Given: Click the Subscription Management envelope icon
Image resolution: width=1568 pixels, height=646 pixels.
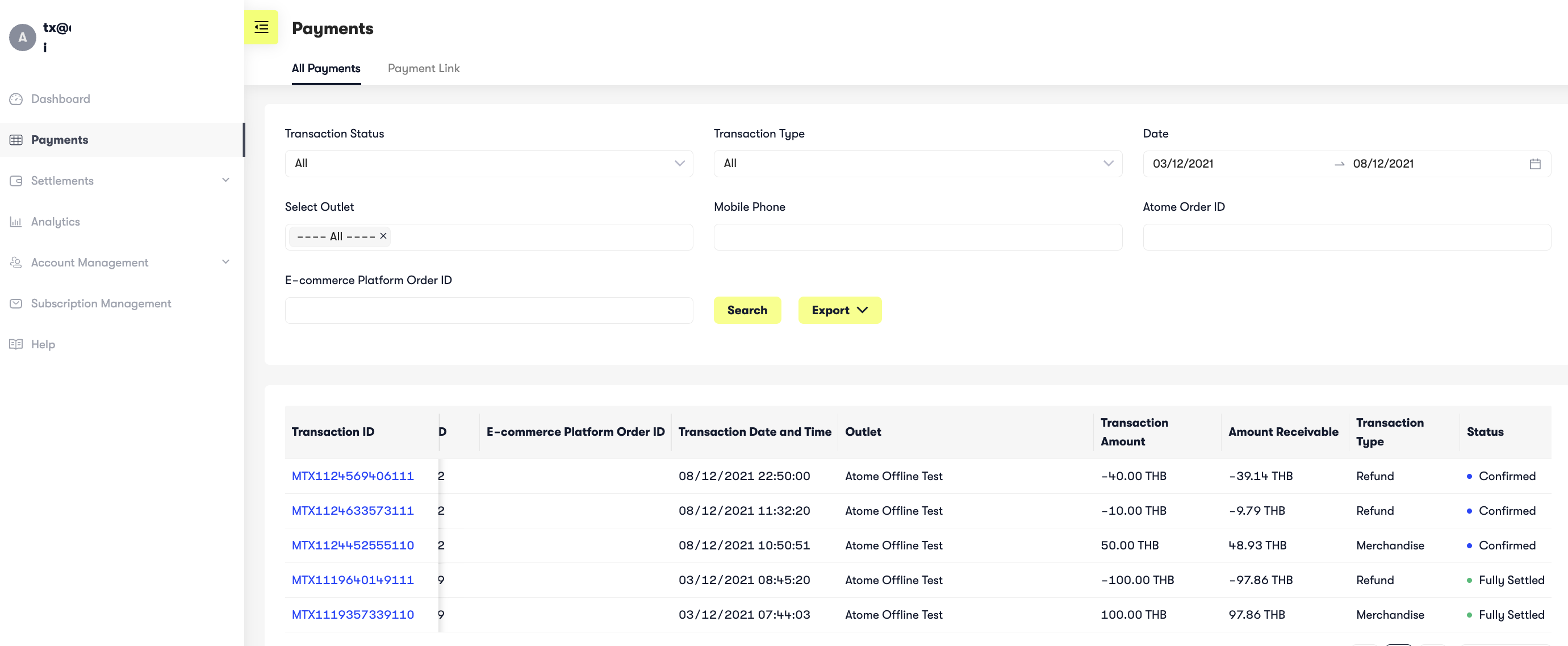Looking at the screenshot, I should click(16, 303).
